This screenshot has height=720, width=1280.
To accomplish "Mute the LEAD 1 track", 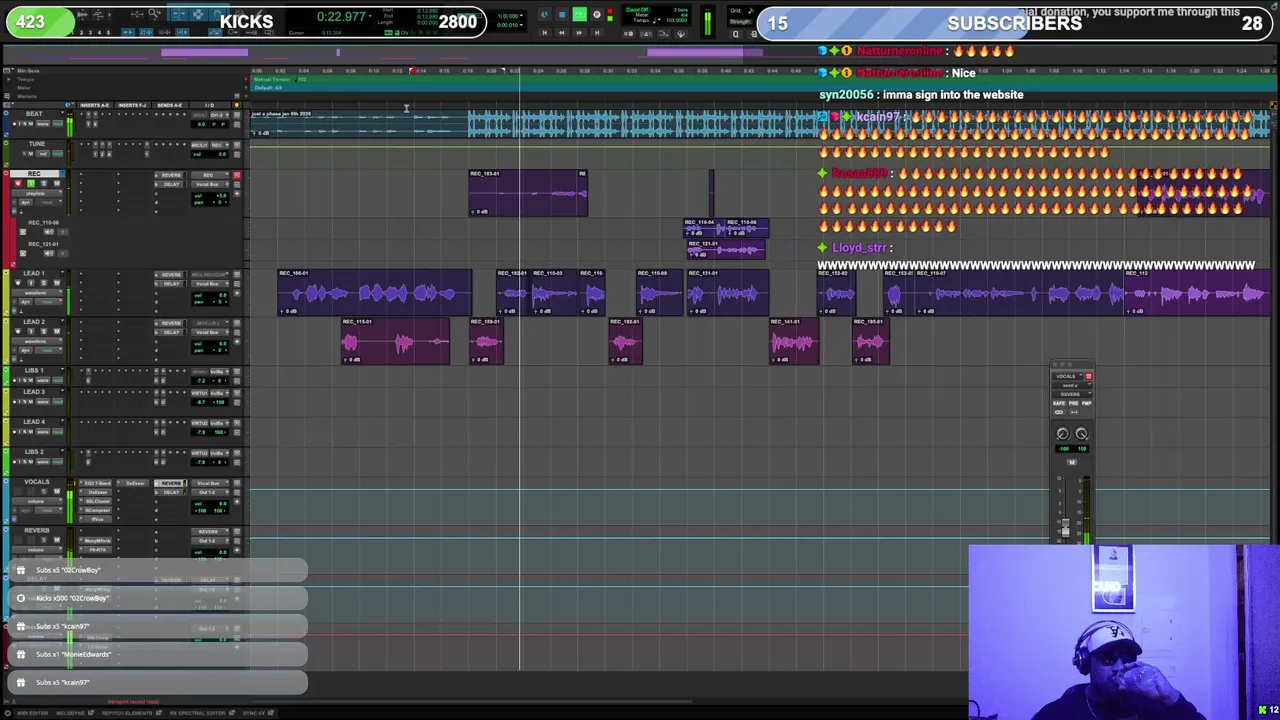I will 57,283.
